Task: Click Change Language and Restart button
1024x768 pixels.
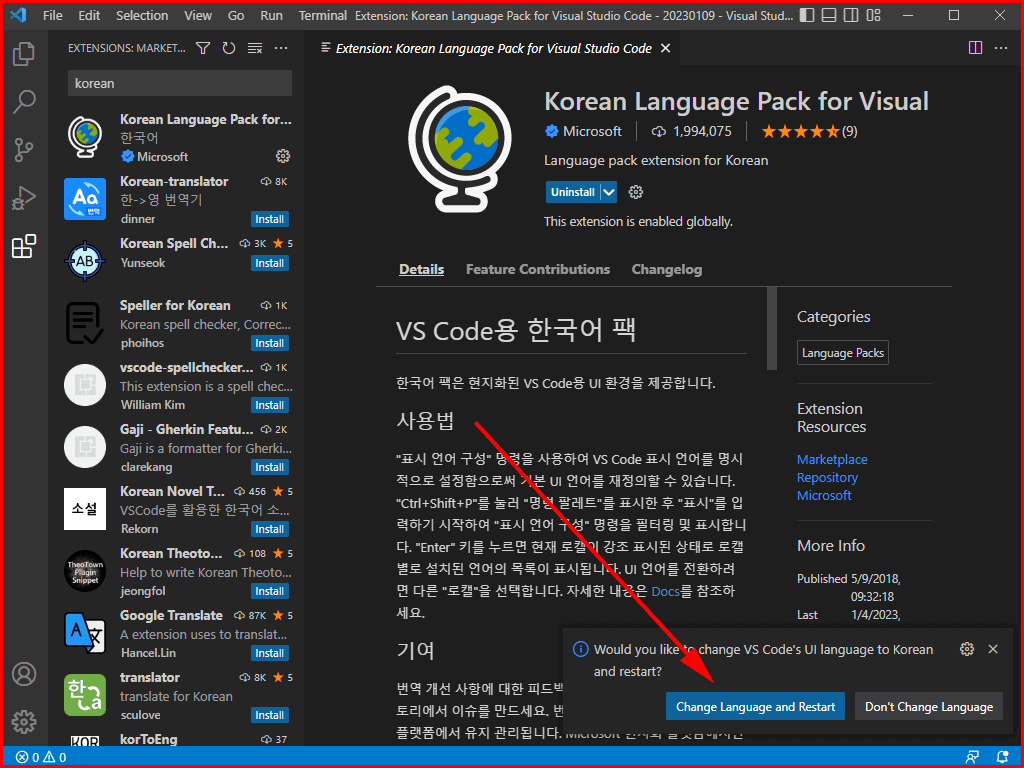Action: [756, 707]
